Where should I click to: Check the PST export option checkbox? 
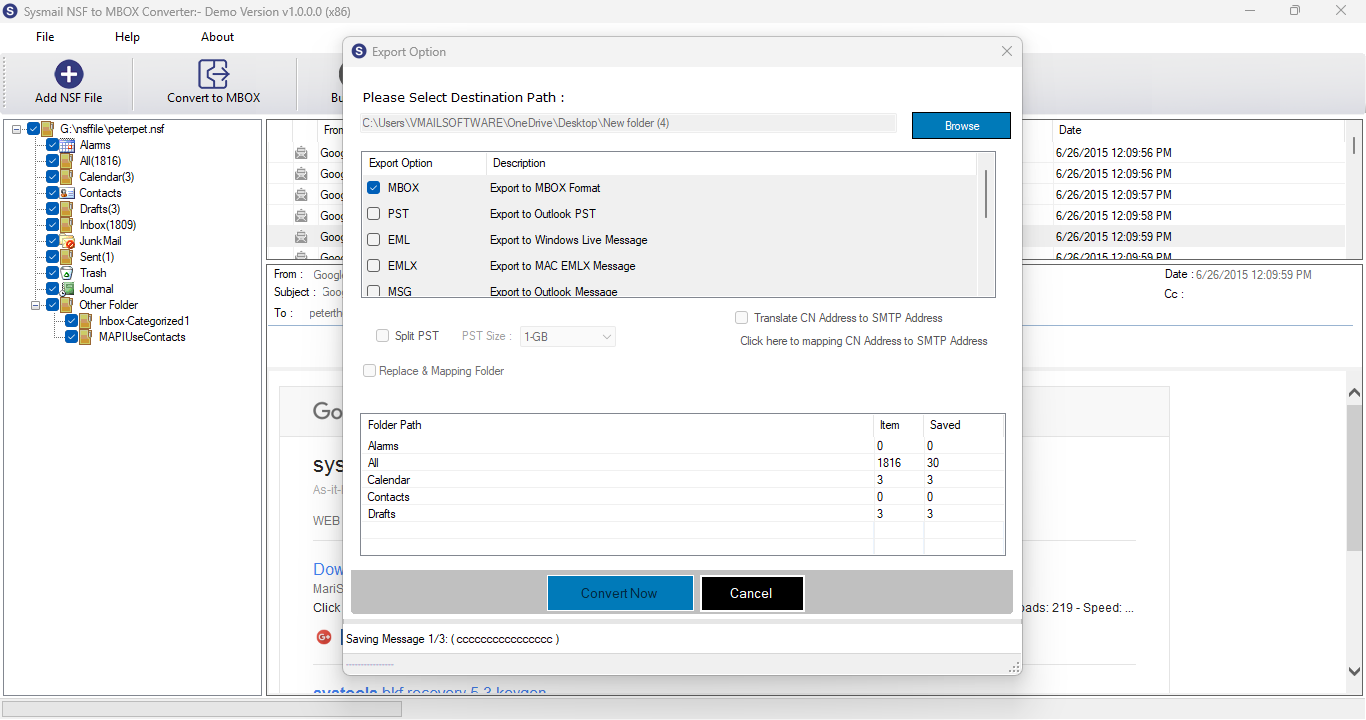(x=373, y=214)
